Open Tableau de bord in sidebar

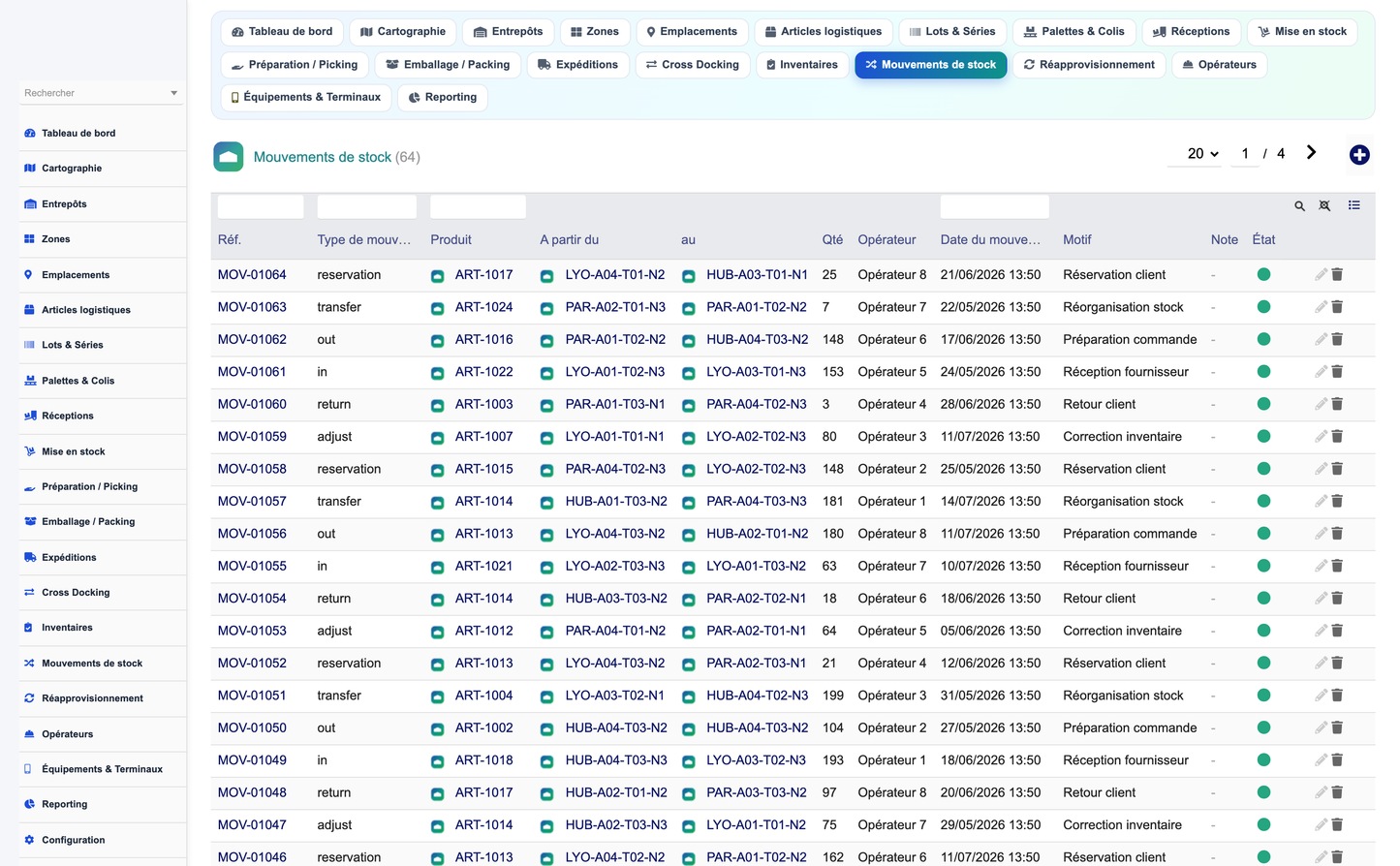pyautogui.click(x=78, y=134)
